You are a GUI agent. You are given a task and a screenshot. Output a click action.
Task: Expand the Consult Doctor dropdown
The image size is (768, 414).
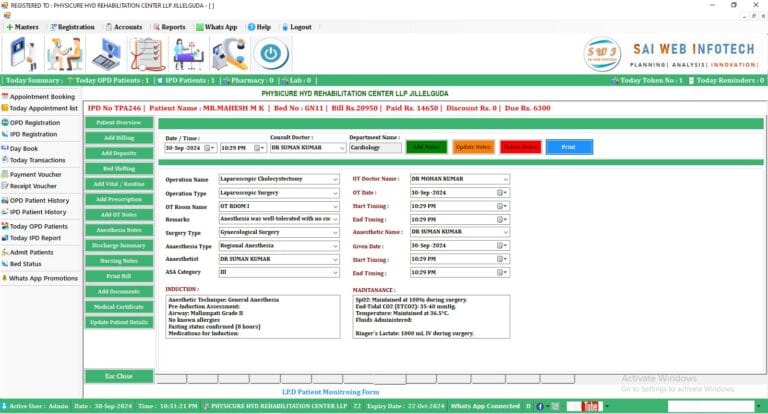(x=342, y=148)
